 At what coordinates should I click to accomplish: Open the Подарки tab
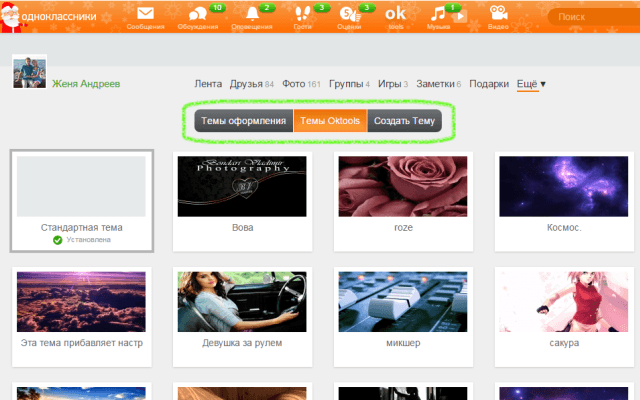point(489,84)
